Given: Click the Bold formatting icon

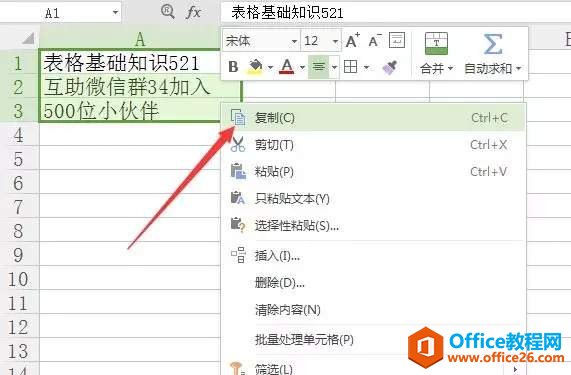Looking at the screenshot, I should pos(233,67).
